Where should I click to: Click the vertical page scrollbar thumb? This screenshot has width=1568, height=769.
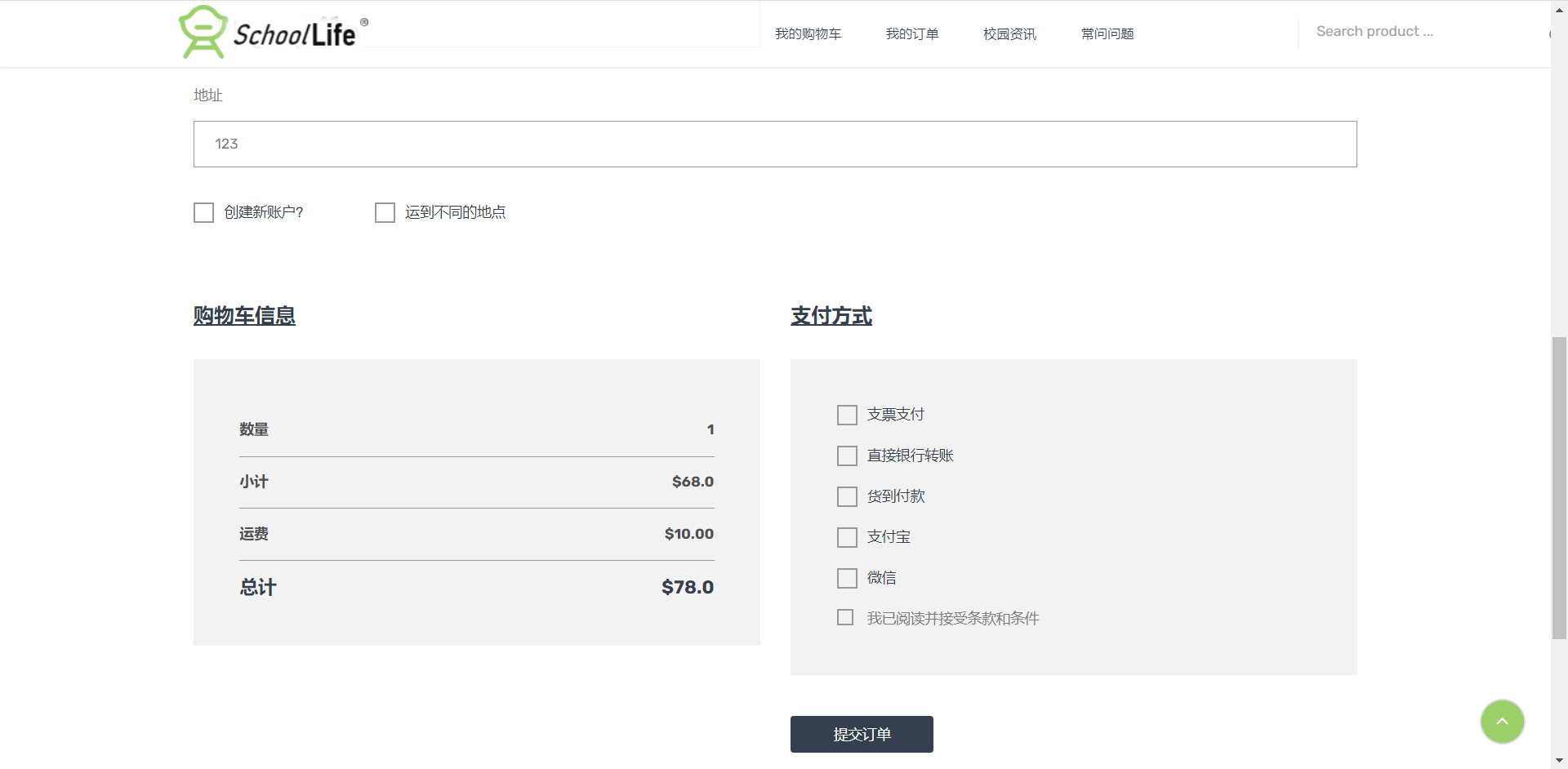coord(1559,487)
